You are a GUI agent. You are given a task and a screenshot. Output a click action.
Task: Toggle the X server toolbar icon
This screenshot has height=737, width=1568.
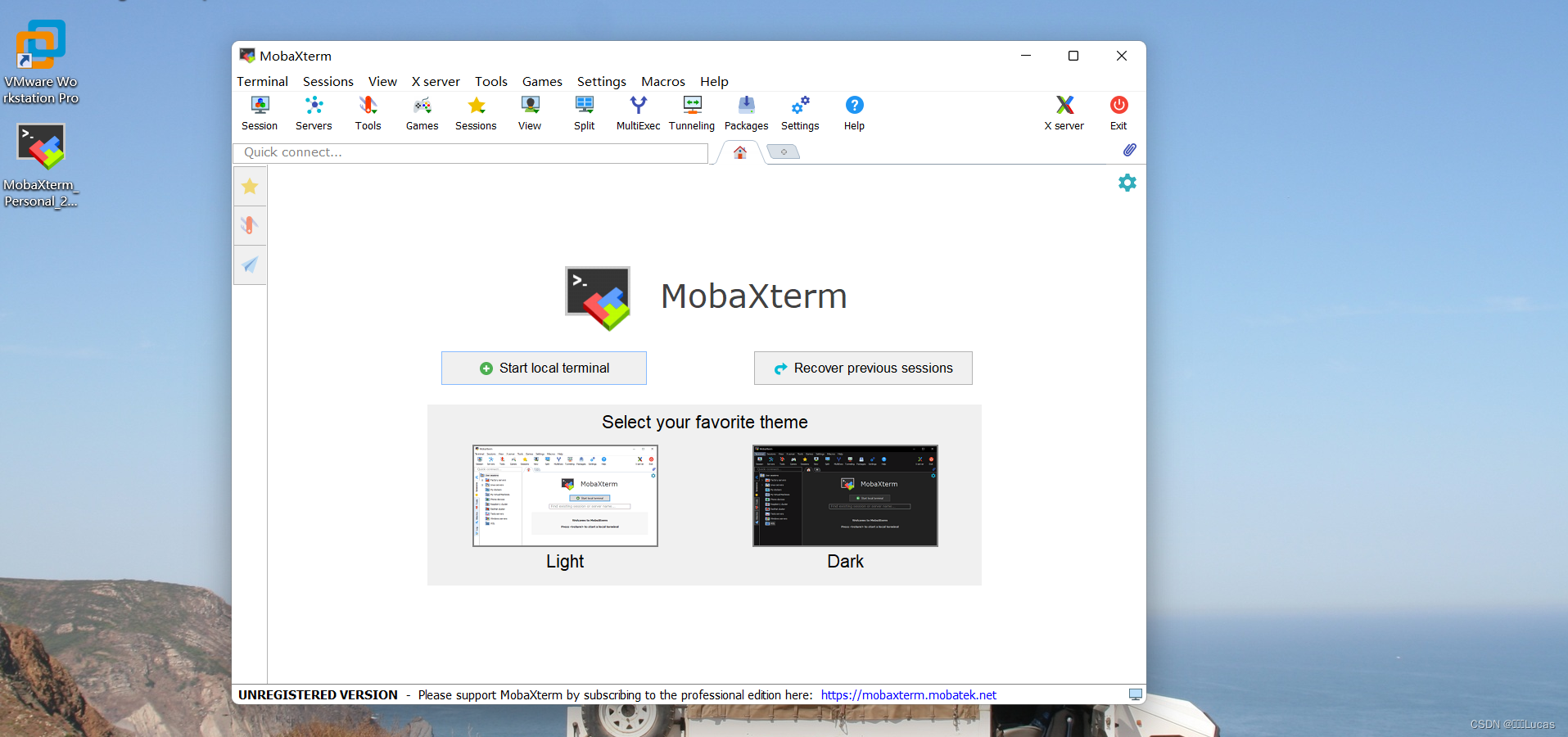click(1064, 114)
